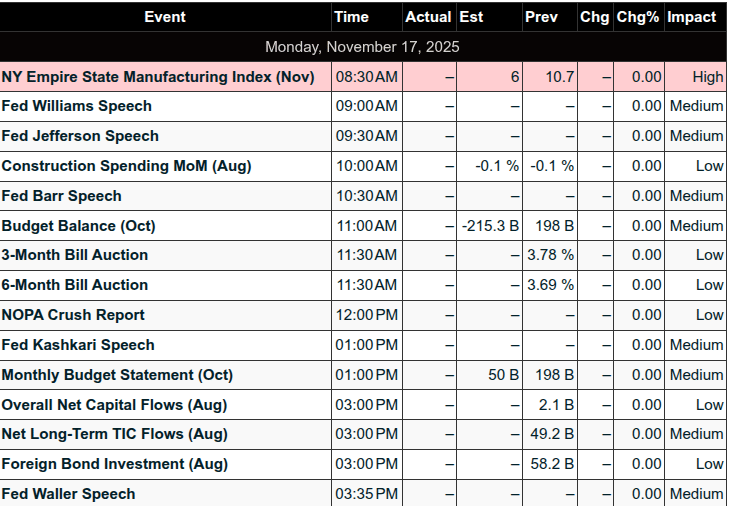The image size is (745, 506).
Task: Select Net Long-Term TIC Flows (Aug)
Action: point(114,434)
